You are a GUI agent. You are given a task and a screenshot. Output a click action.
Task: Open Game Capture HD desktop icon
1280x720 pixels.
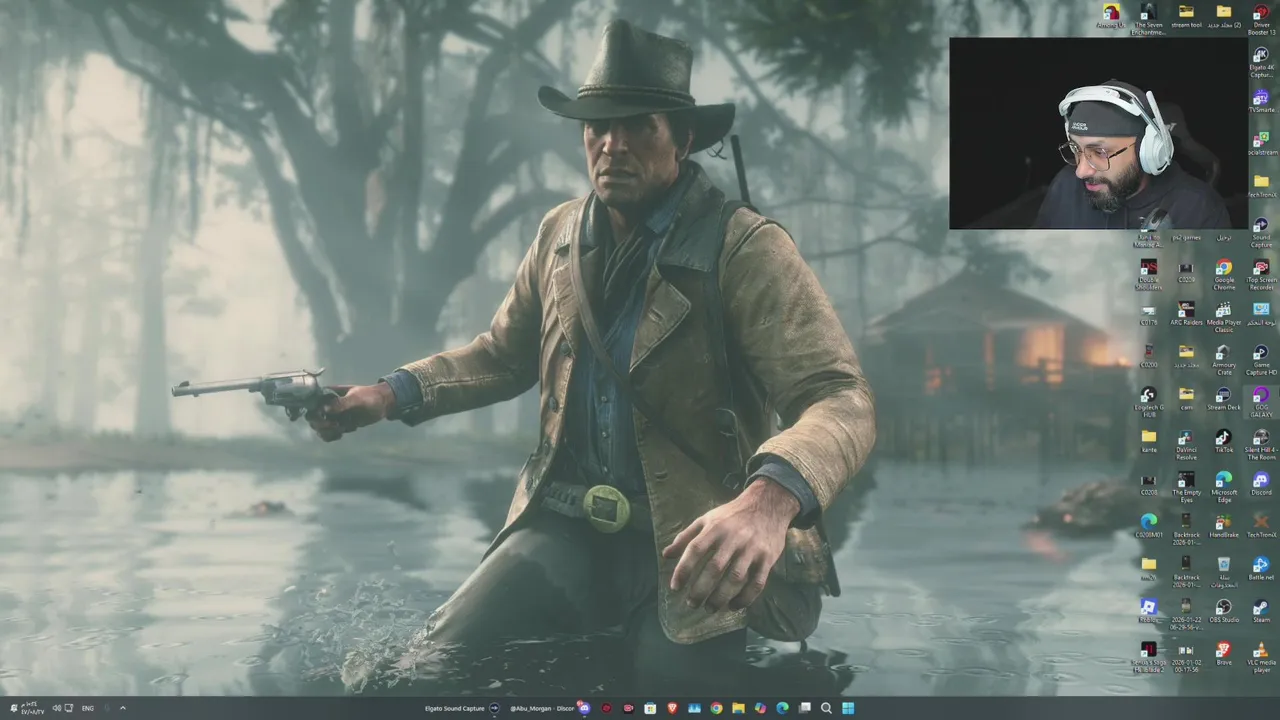[x=1261, y=360]
